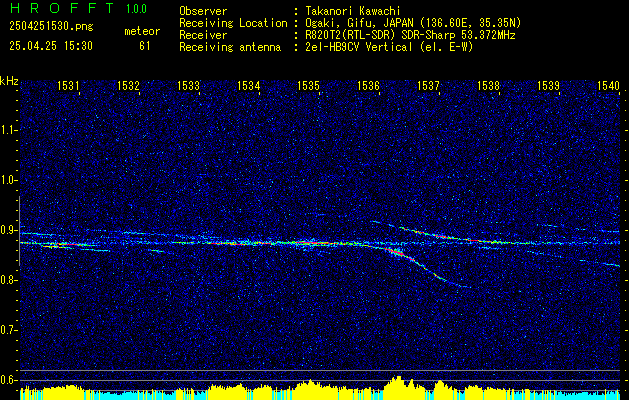Click the Ogaki, Gifu, JAPAN location value
The height and width of the screenshot is (400, 629).
click(413, 23)
